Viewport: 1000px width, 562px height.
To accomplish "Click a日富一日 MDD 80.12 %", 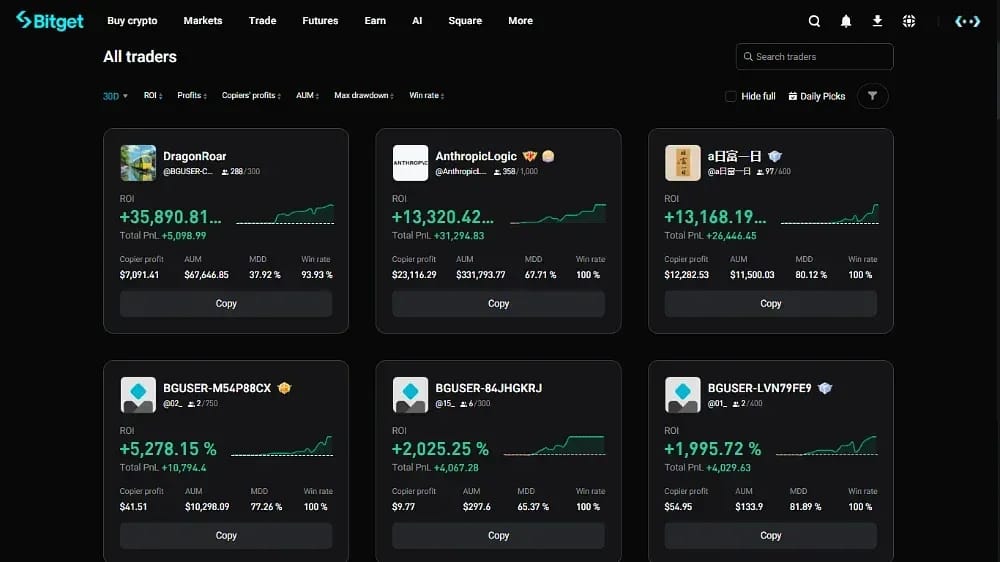I will point(811,275).
